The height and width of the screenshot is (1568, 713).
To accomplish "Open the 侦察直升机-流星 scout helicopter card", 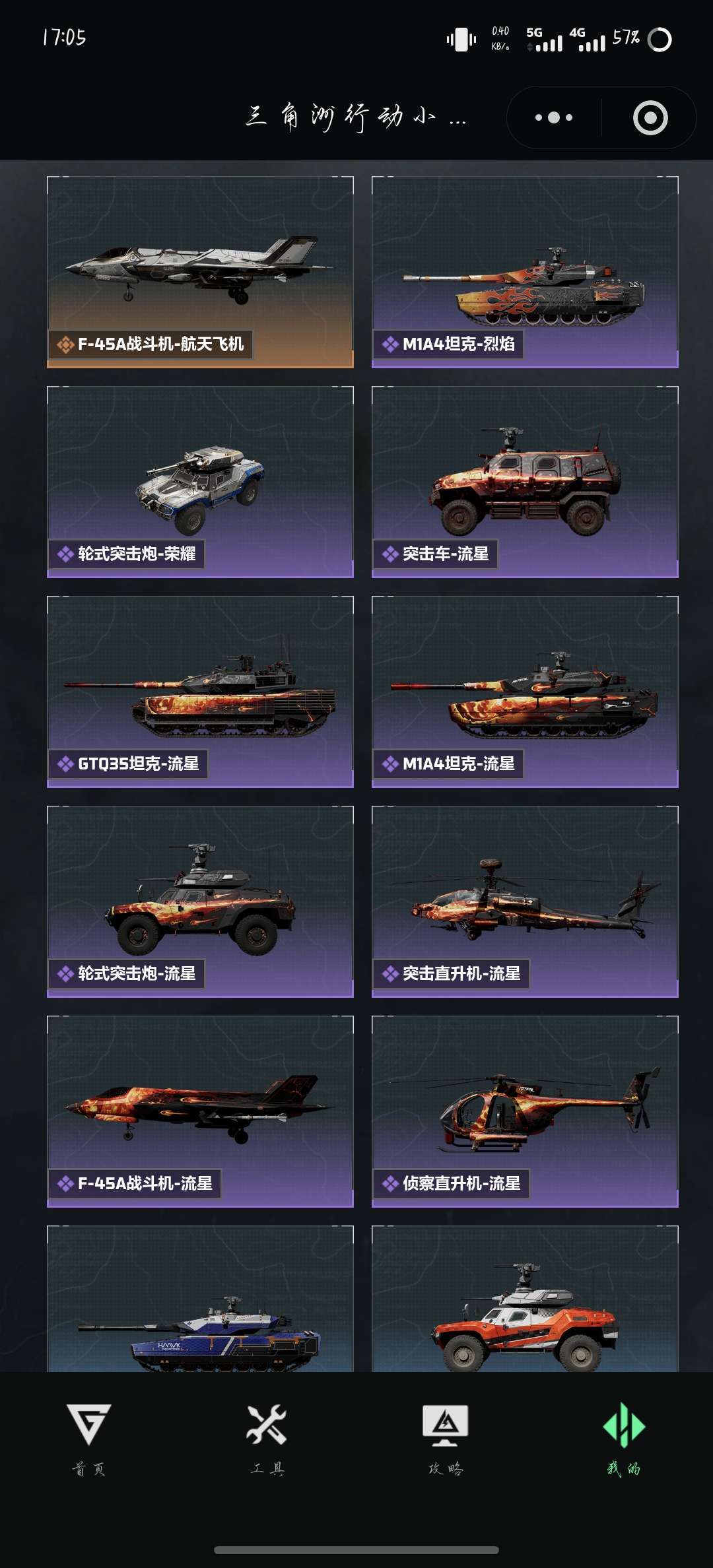I will pos(525,1111).
